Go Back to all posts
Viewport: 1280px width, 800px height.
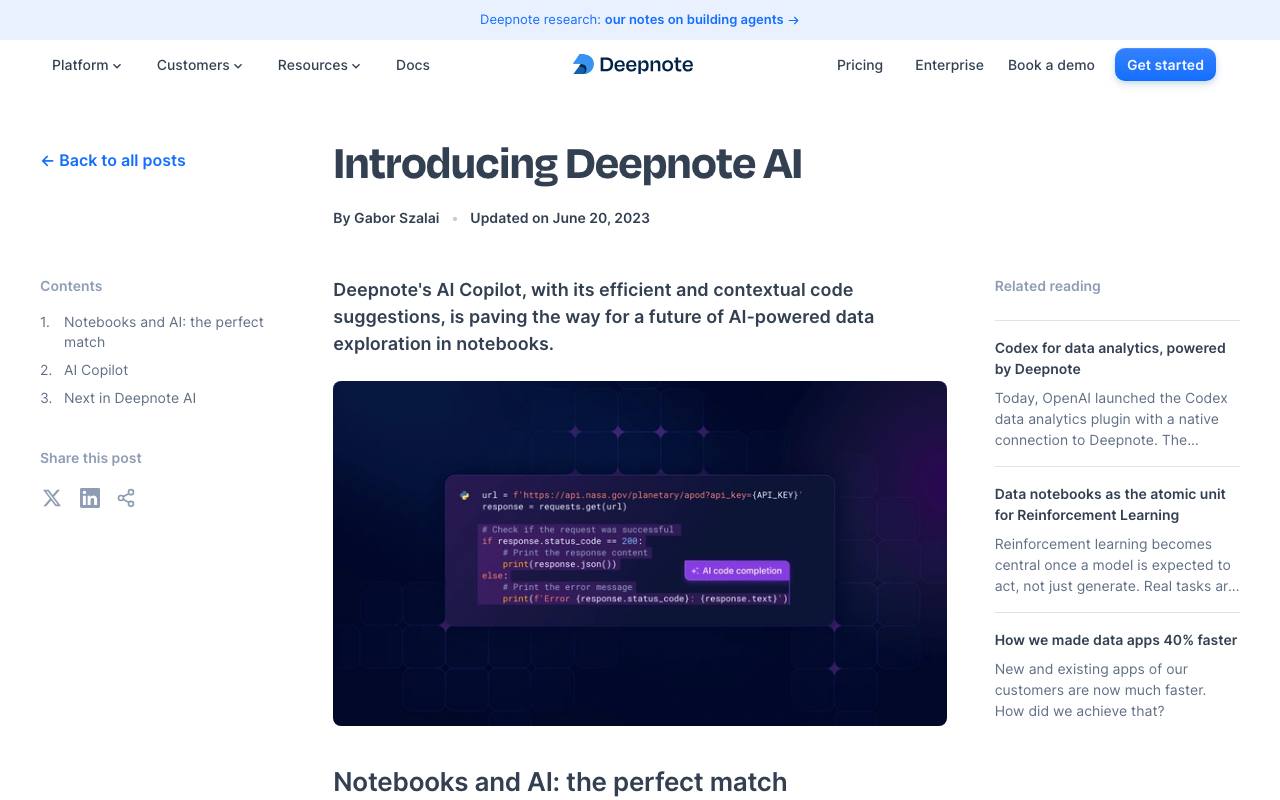(x=113, y=160)
